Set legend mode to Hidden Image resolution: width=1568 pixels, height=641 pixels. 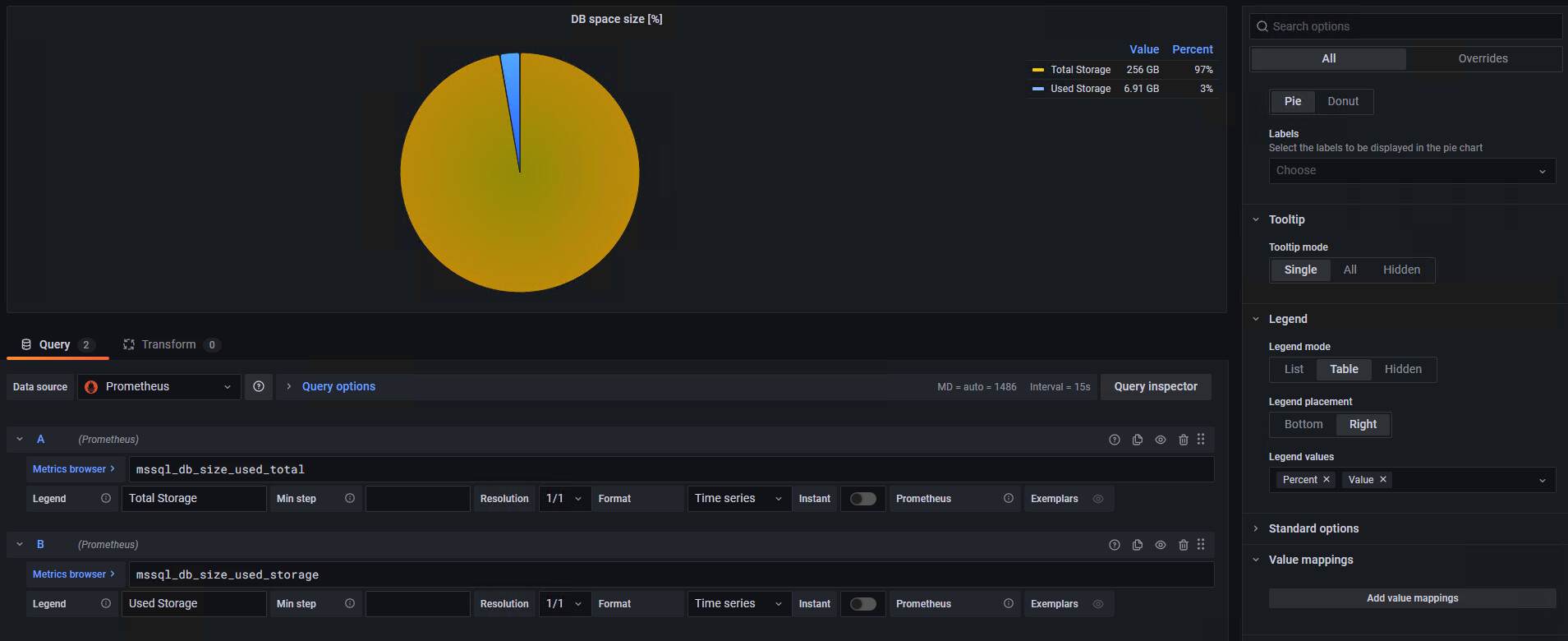click(x=1403, y=369)
